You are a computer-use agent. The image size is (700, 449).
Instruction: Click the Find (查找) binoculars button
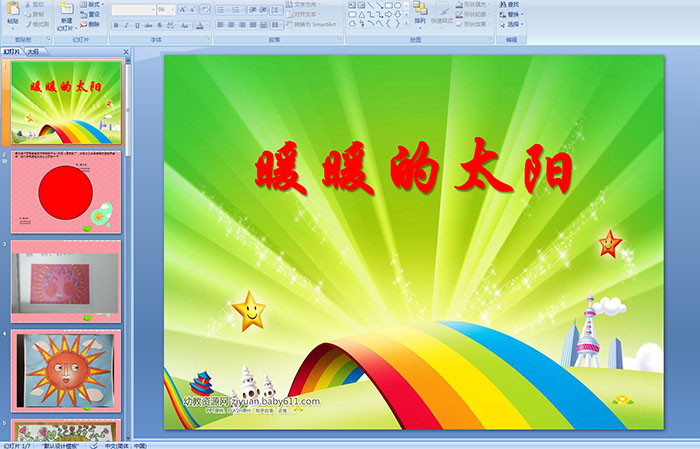509,4
